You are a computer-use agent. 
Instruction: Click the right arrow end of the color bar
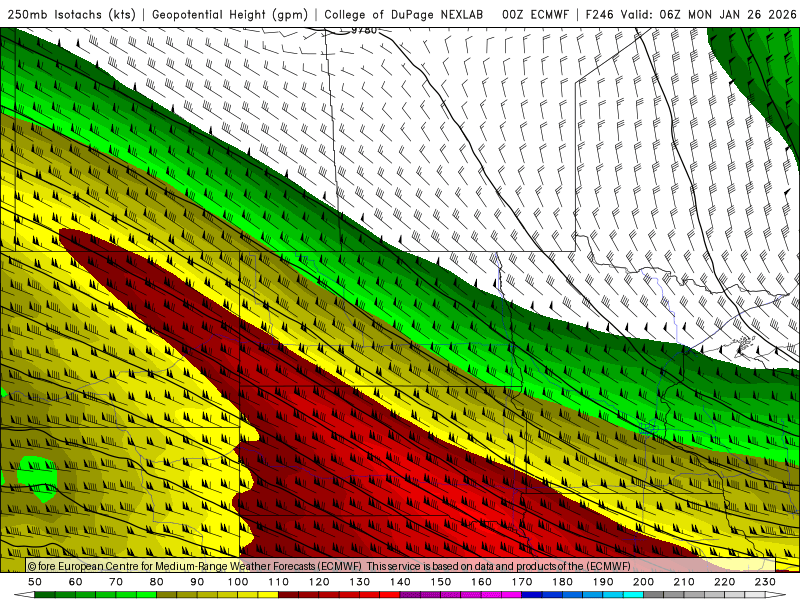point(776,595)
